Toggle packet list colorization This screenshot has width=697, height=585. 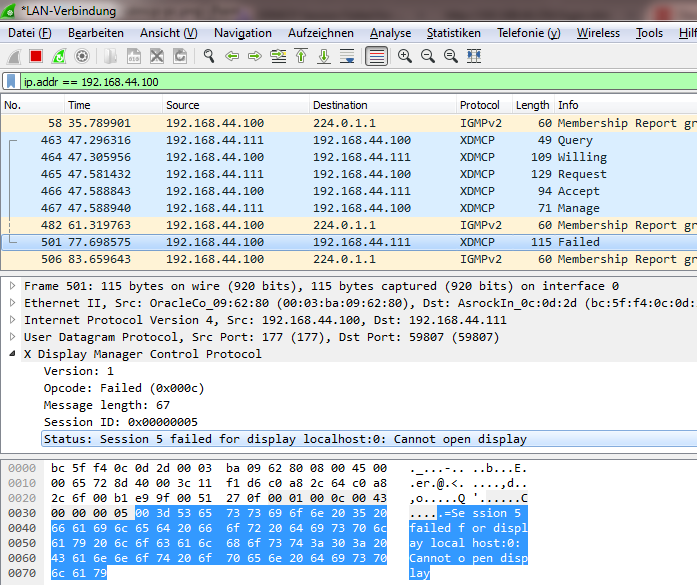pyautogui.click(x=377, y=56)
